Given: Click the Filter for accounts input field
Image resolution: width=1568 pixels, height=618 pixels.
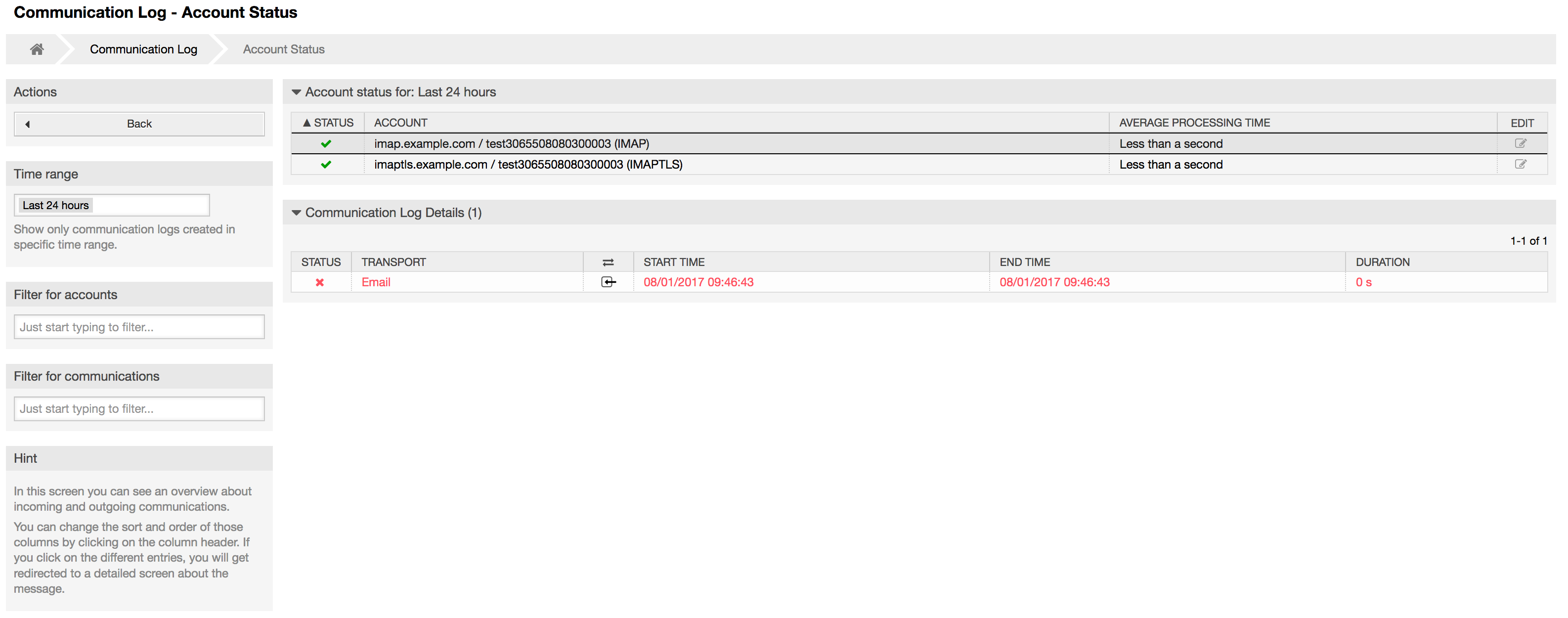Looking at the screenshot, I should [139, 326].
